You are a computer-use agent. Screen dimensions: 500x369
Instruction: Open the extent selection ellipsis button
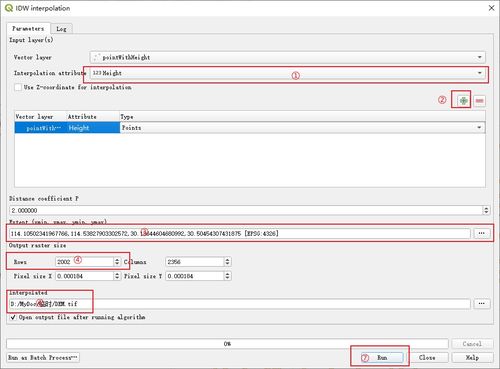click(482, 233)
